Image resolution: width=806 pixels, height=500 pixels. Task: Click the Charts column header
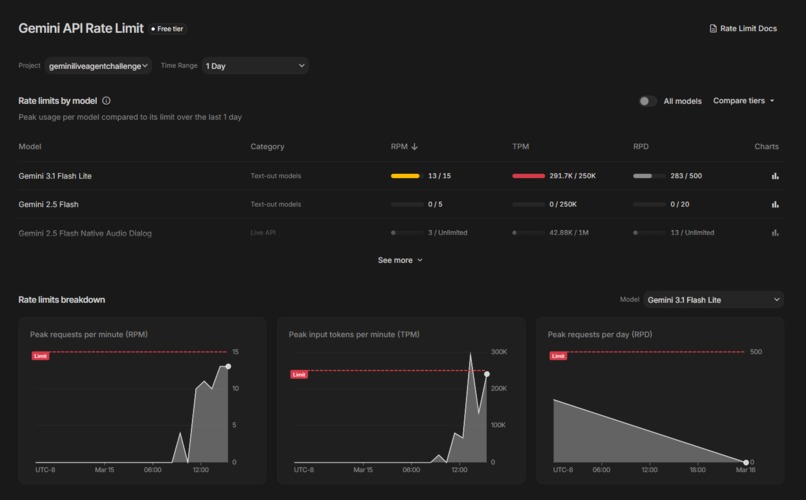[766, 146]
